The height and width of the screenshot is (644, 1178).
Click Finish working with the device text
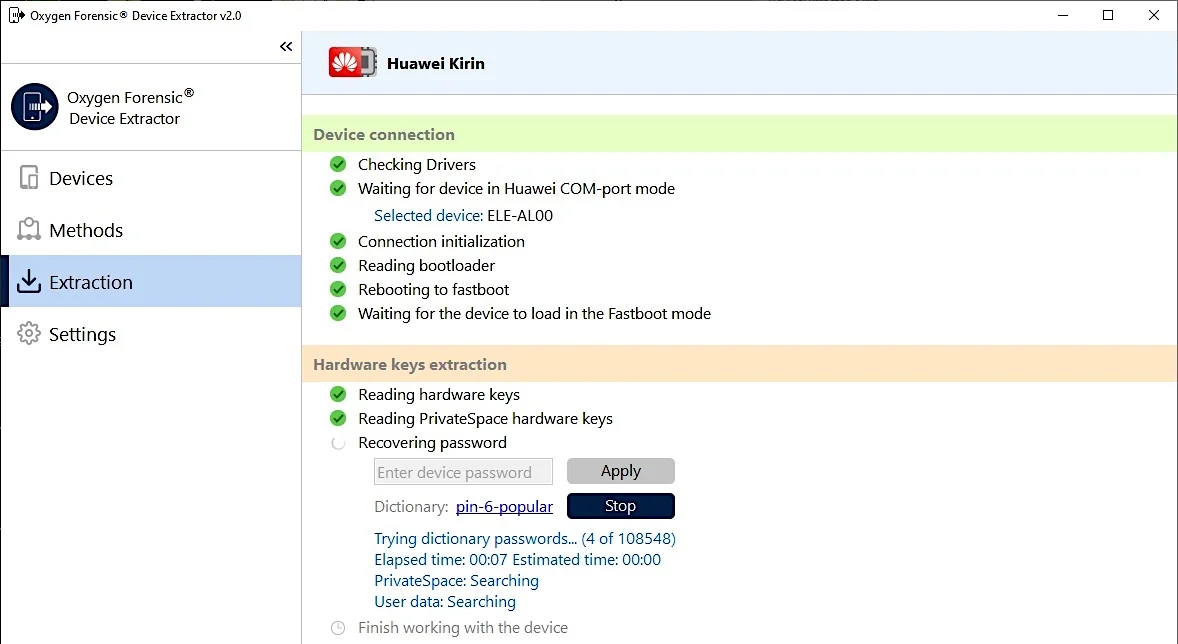coord(463,627)
